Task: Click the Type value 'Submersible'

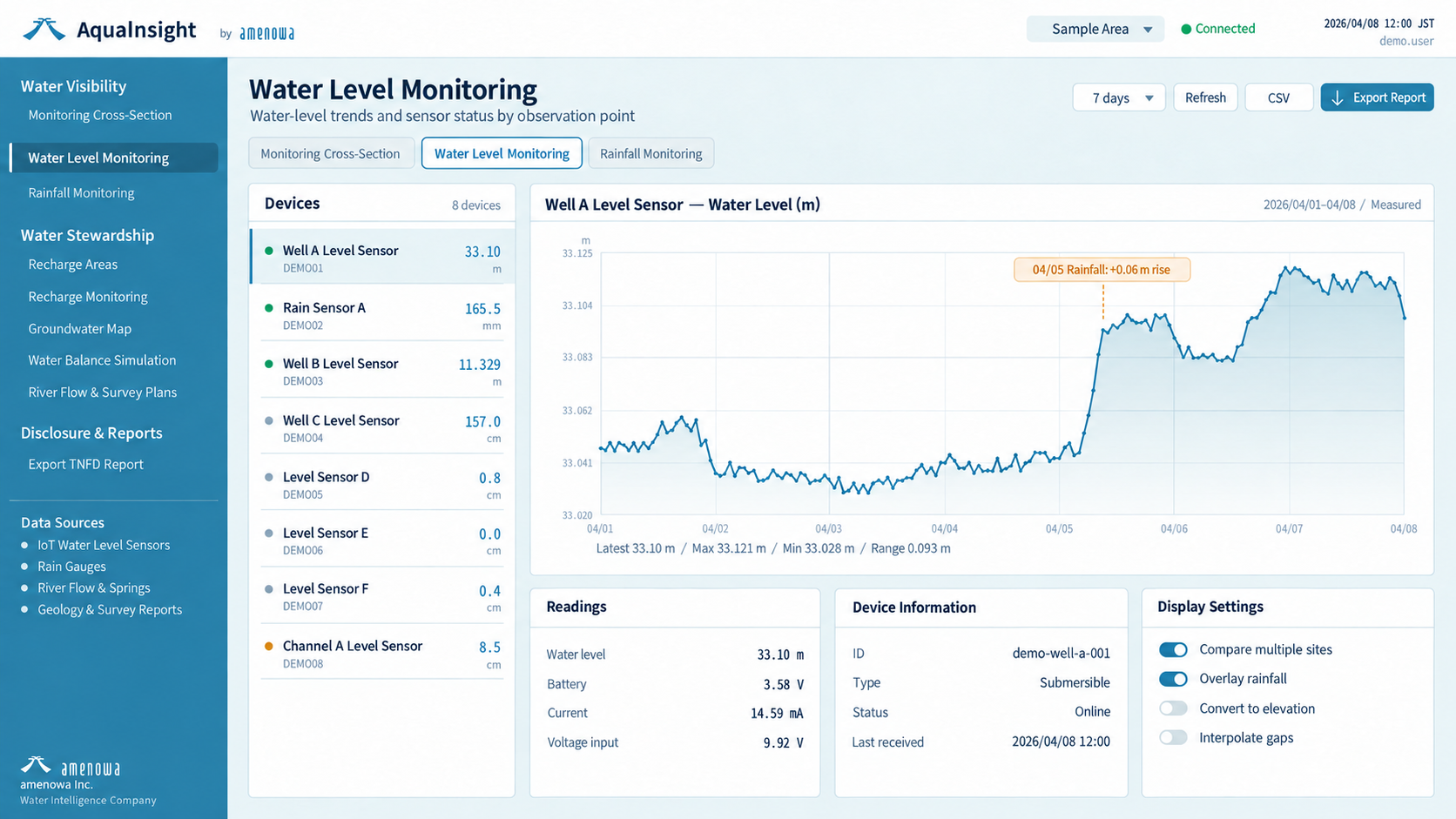Action: (x=1075, y=682)
